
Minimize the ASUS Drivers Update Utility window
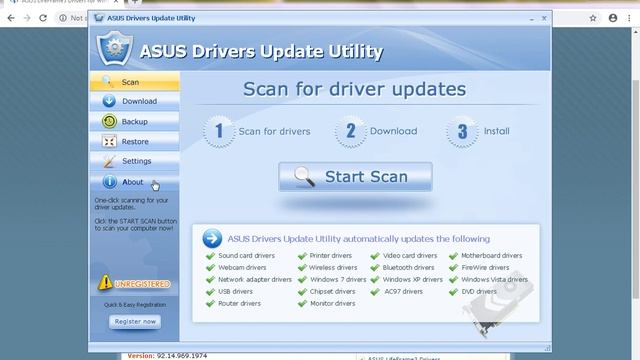[532, 19]
